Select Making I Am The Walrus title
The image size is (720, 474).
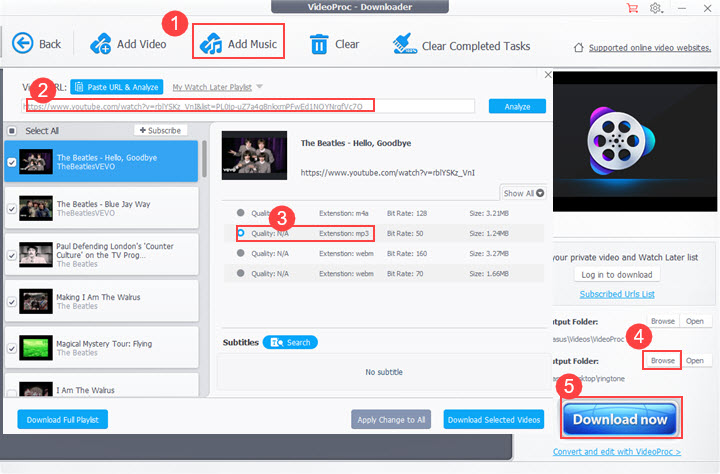click(x=98, y=297)
